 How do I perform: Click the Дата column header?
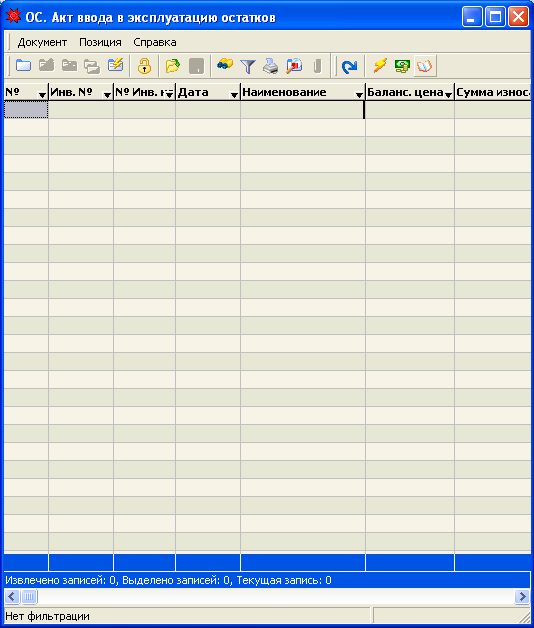click(208, 92)
